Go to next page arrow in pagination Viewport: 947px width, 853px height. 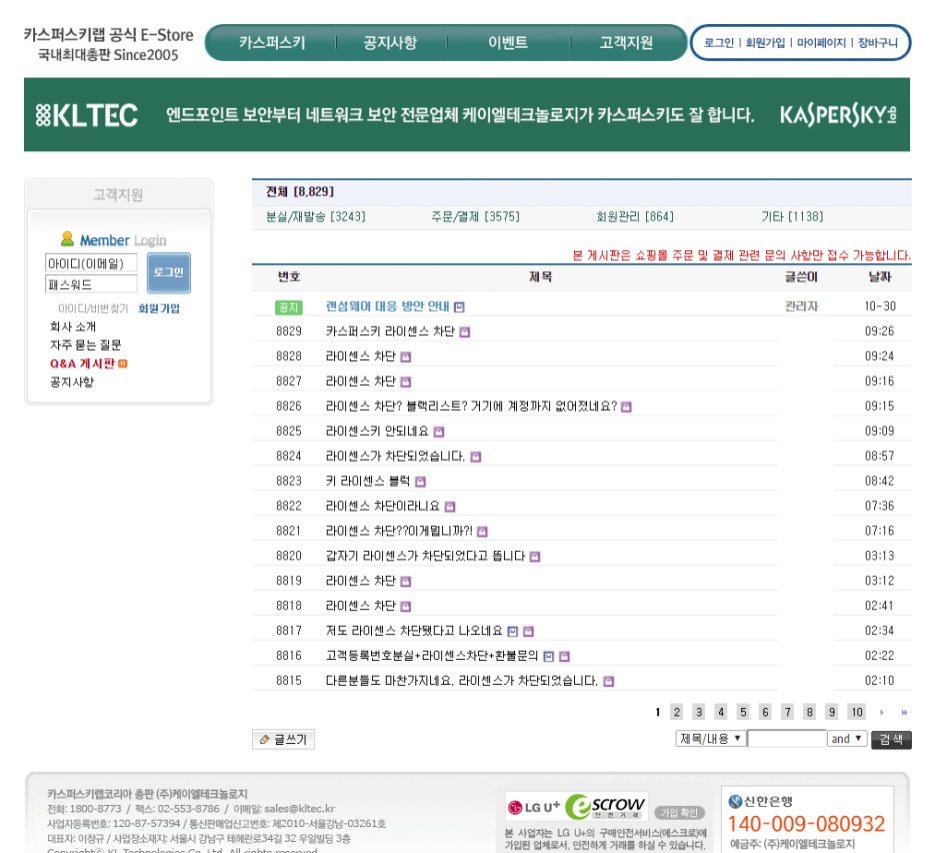click(x=882, y=712)
